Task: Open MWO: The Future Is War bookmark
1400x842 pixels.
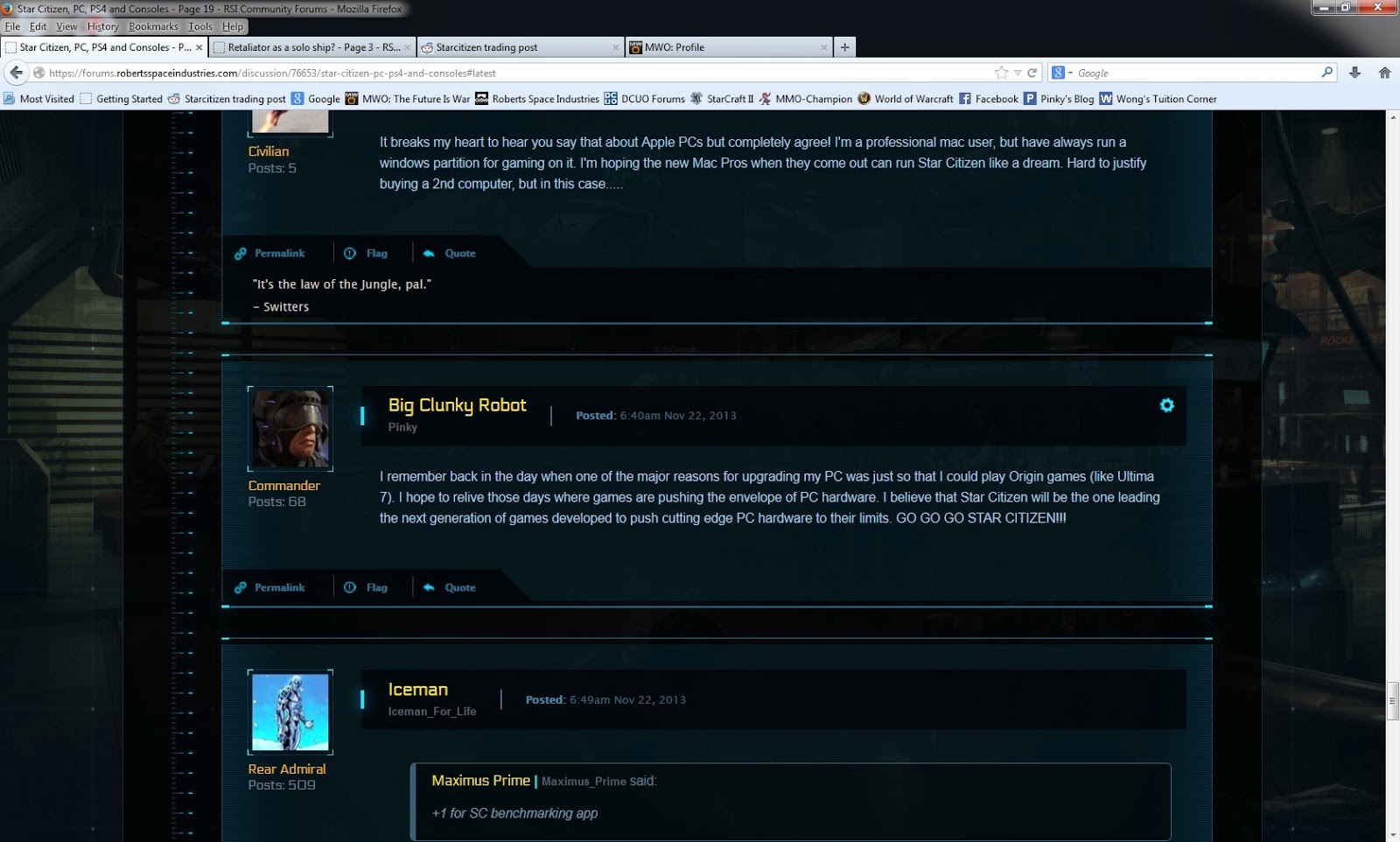Action: click(x=408, y=99)
